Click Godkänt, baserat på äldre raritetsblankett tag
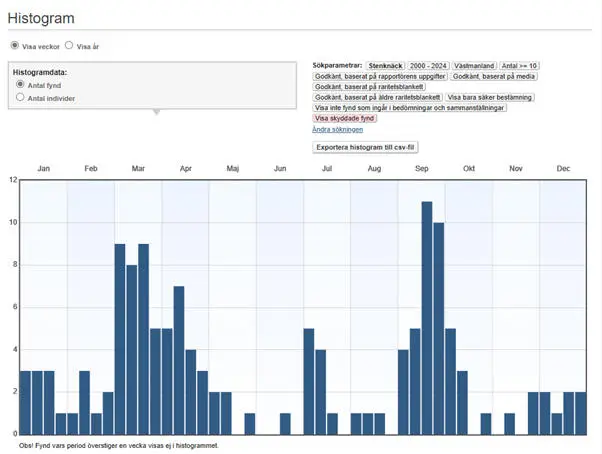Screen dimensions: 602x454 tap(376, 97)
